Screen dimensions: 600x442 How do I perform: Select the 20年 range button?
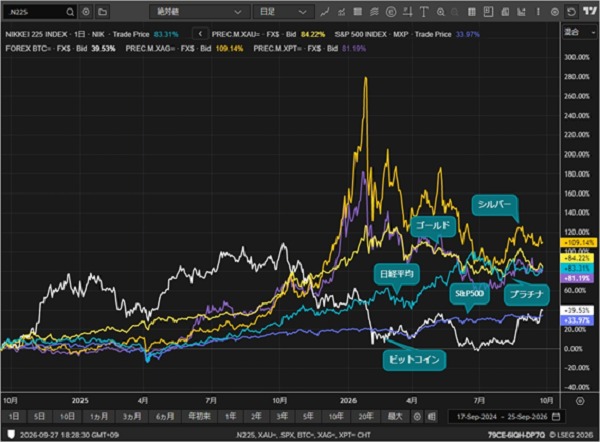pyautogui.click(x=365, y=416)
